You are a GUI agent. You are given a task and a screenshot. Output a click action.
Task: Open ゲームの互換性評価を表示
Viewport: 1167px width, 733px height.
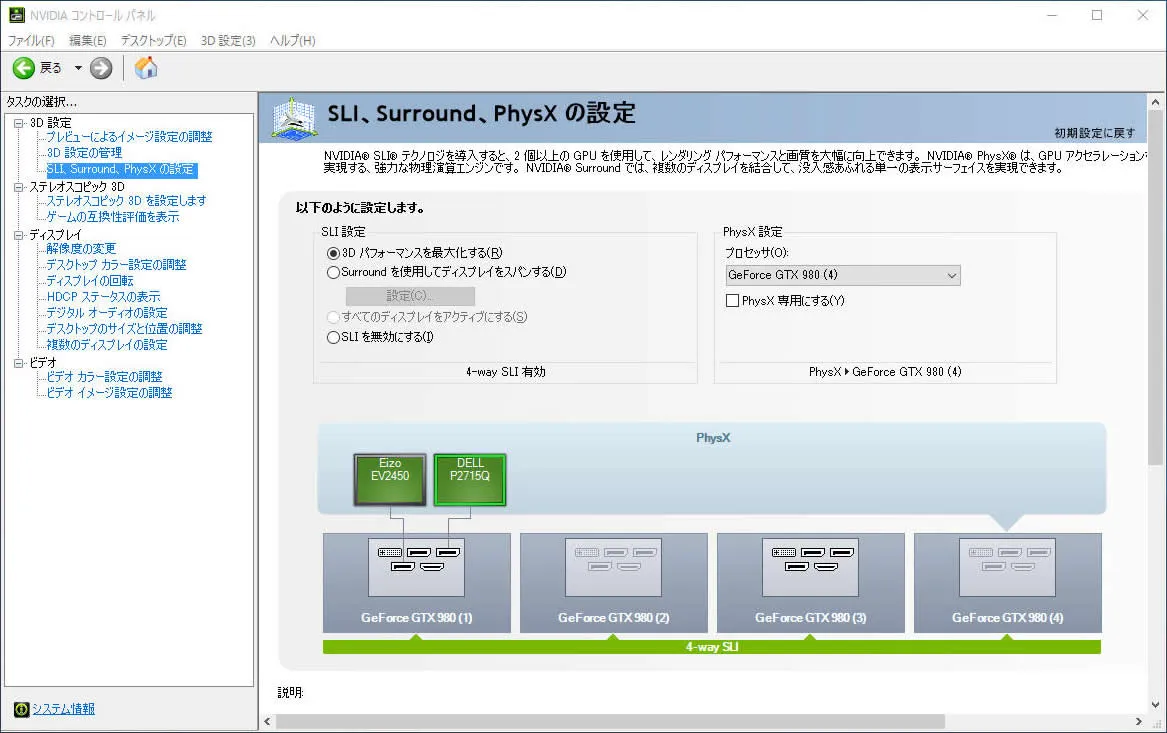pyautogui.click(x=112, y=217)
